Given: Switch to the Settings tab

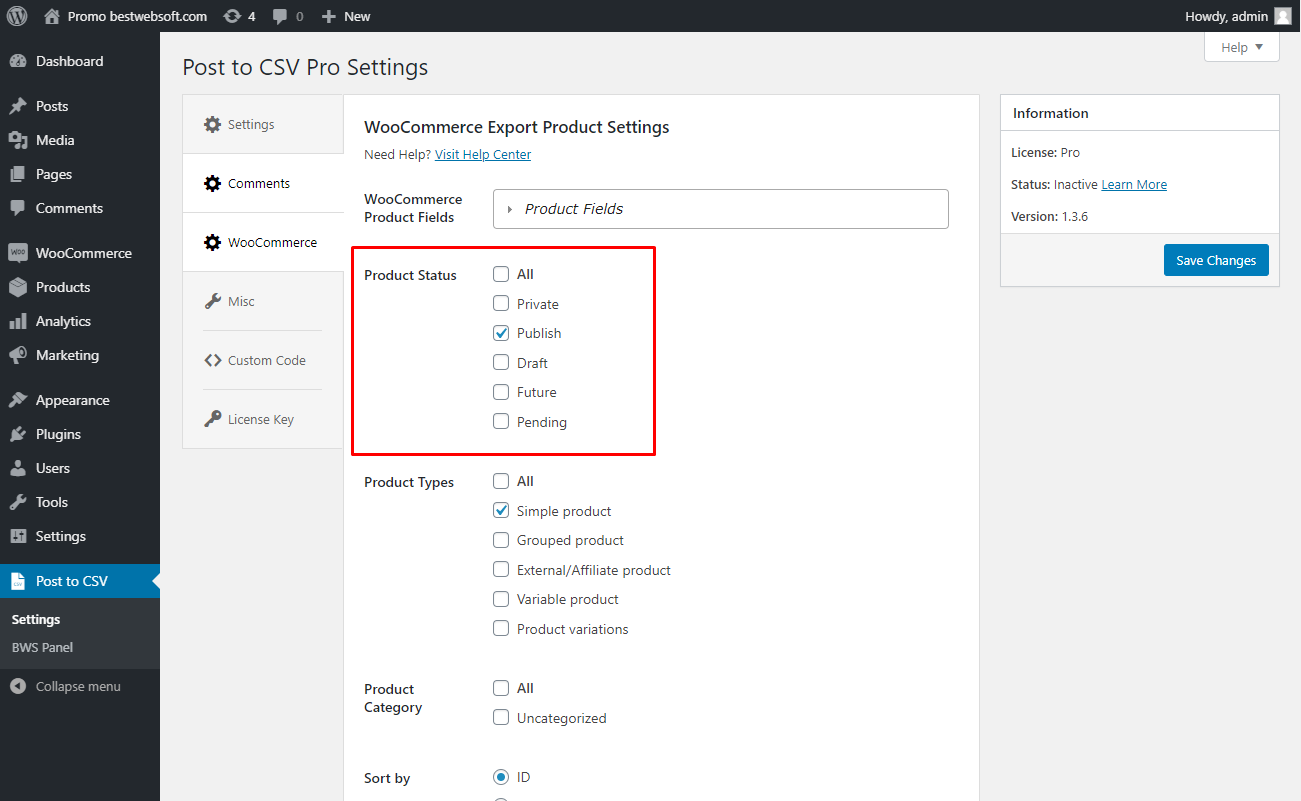Looking at the screenshot, I should tap(263, 125).
